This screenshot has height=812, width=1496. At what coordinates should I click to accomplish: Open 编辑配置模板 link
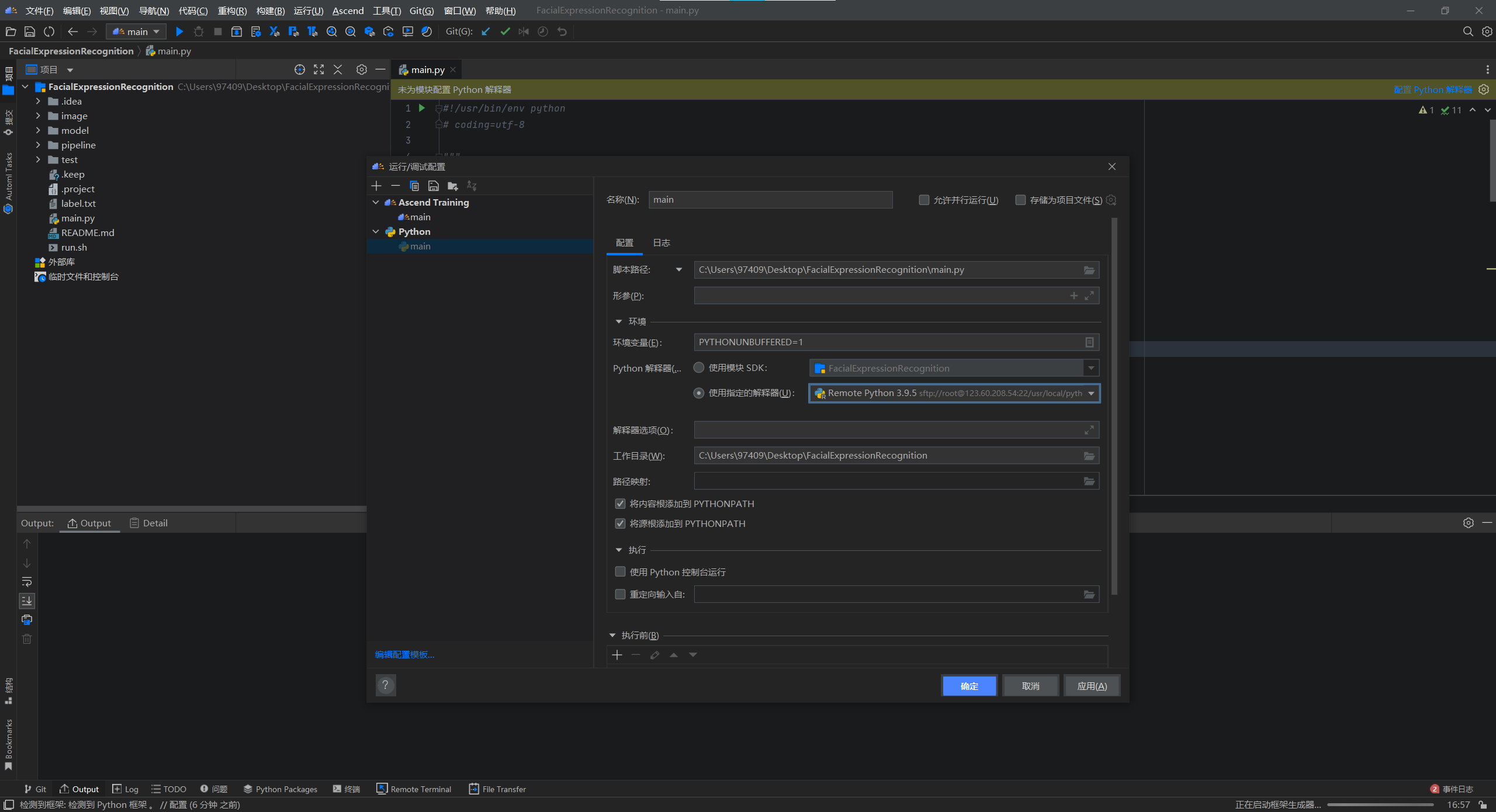[404, 654]
